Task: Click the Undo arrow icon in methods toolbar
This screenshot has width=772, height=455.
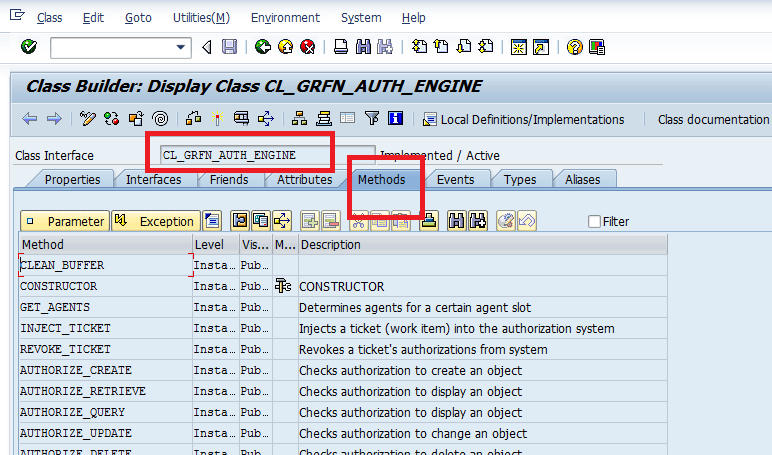Action: (527, 221)
